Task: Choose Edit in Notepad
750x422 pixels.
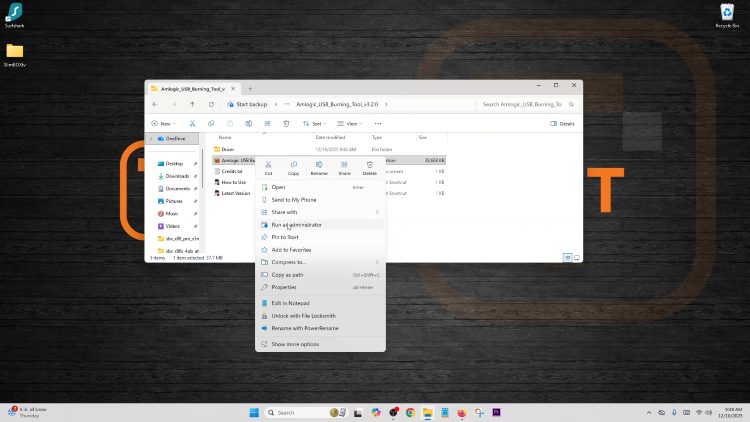Action: (320, 303)
